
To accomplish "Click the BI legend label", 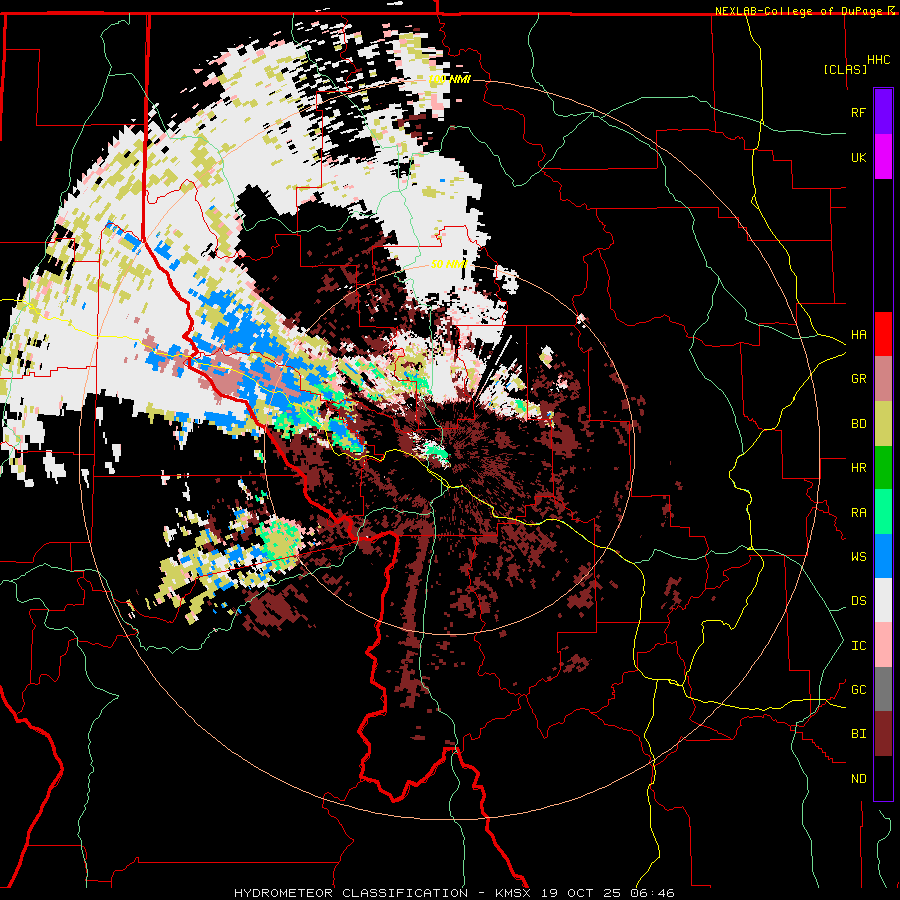I will (858, 734).
